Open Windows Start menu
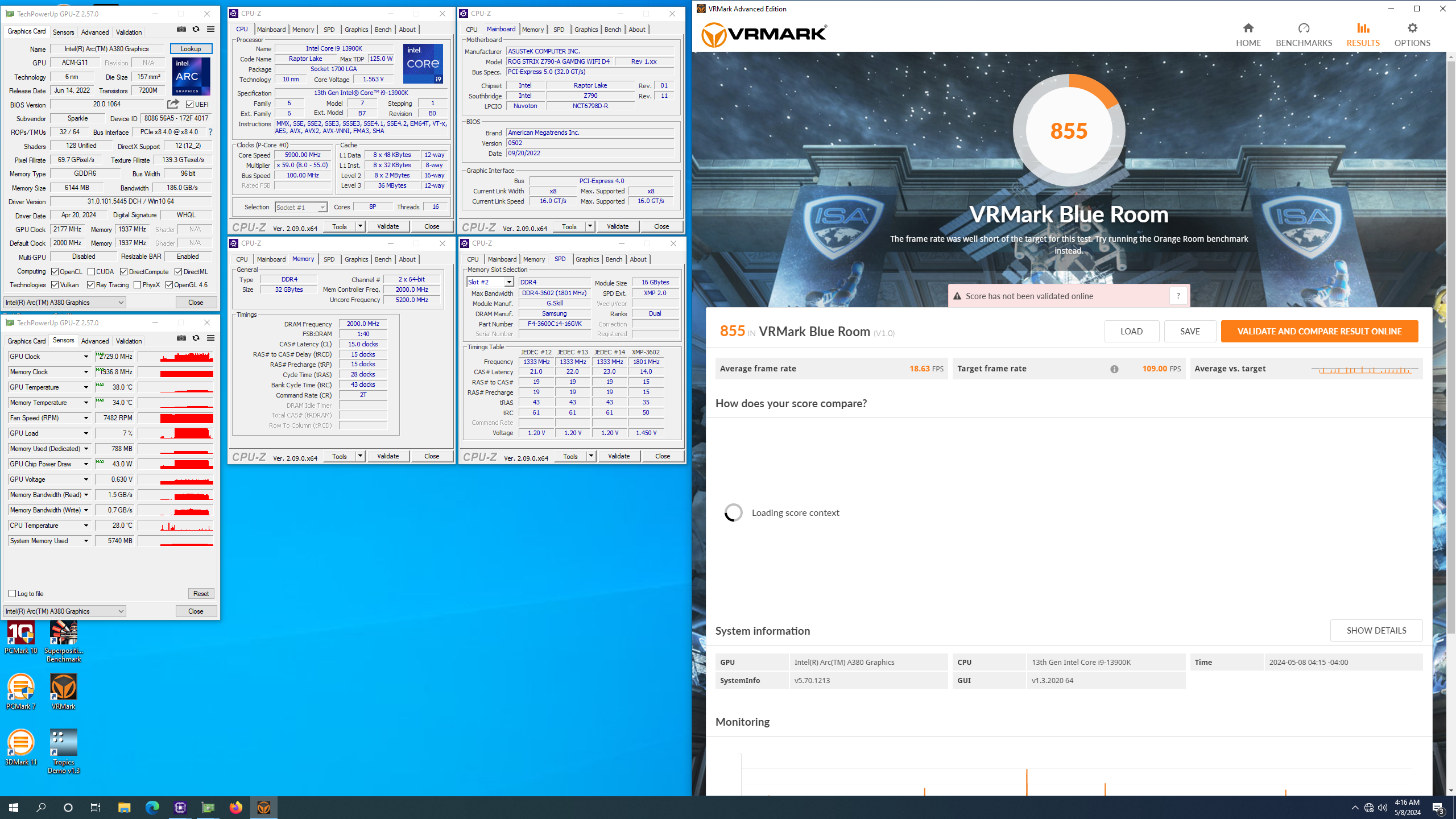 tap(14, 807)
